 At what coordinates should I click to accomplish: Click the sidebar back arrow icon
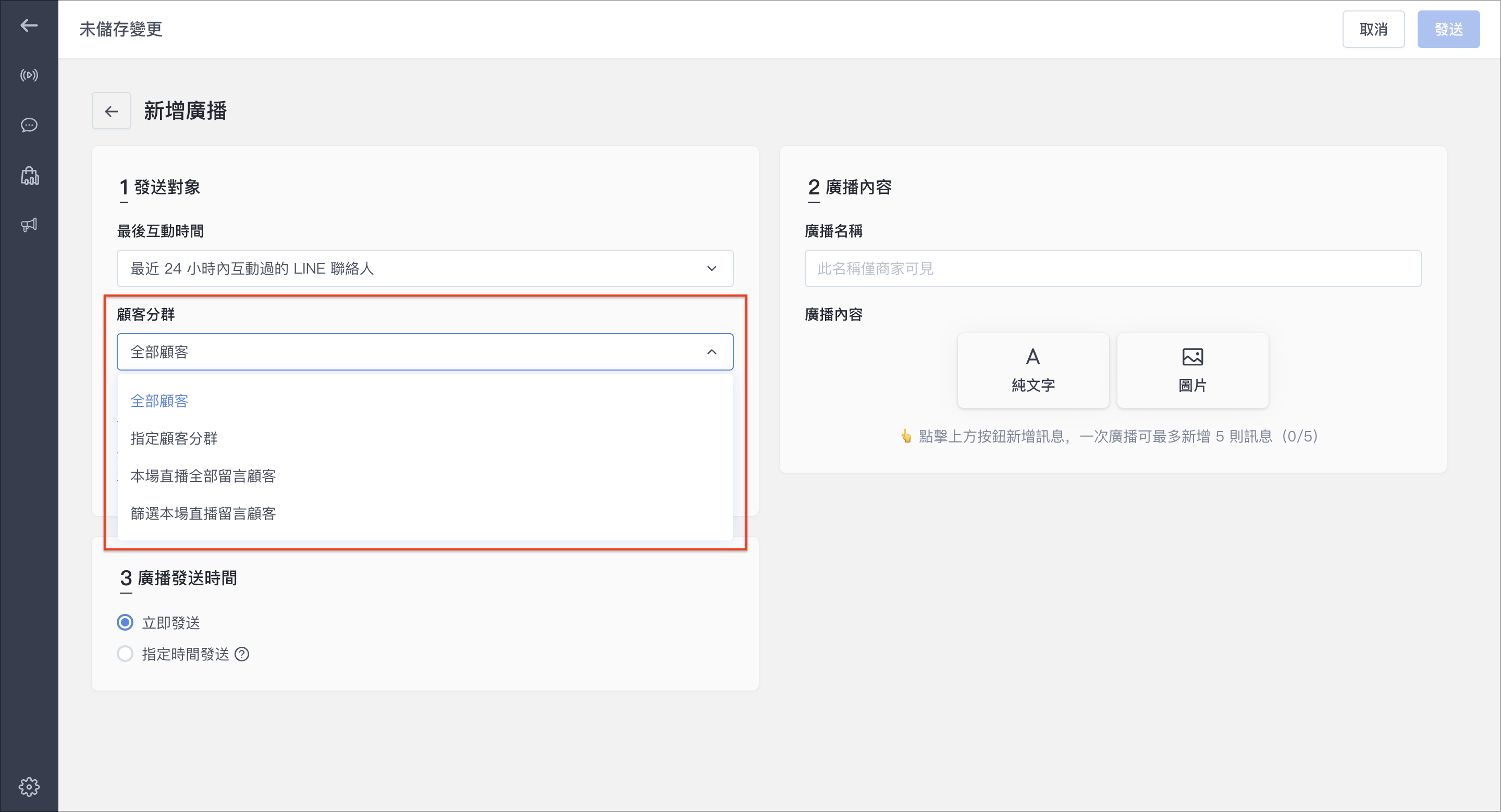tap(29, 25)
